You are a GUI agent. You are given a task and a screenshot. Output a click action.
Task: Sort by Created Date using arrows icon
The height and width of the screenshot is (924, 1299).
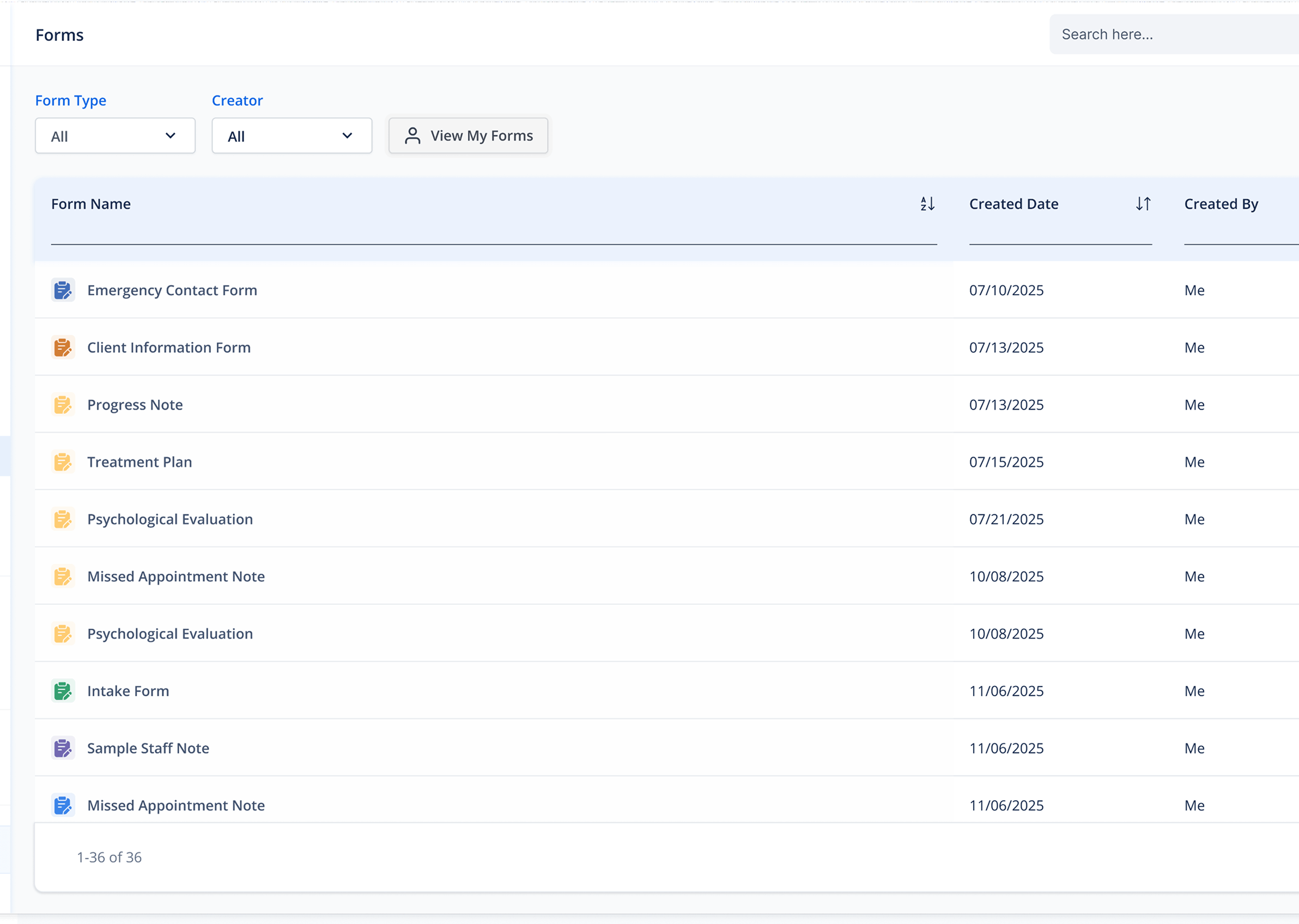[x=1143, y=204]
